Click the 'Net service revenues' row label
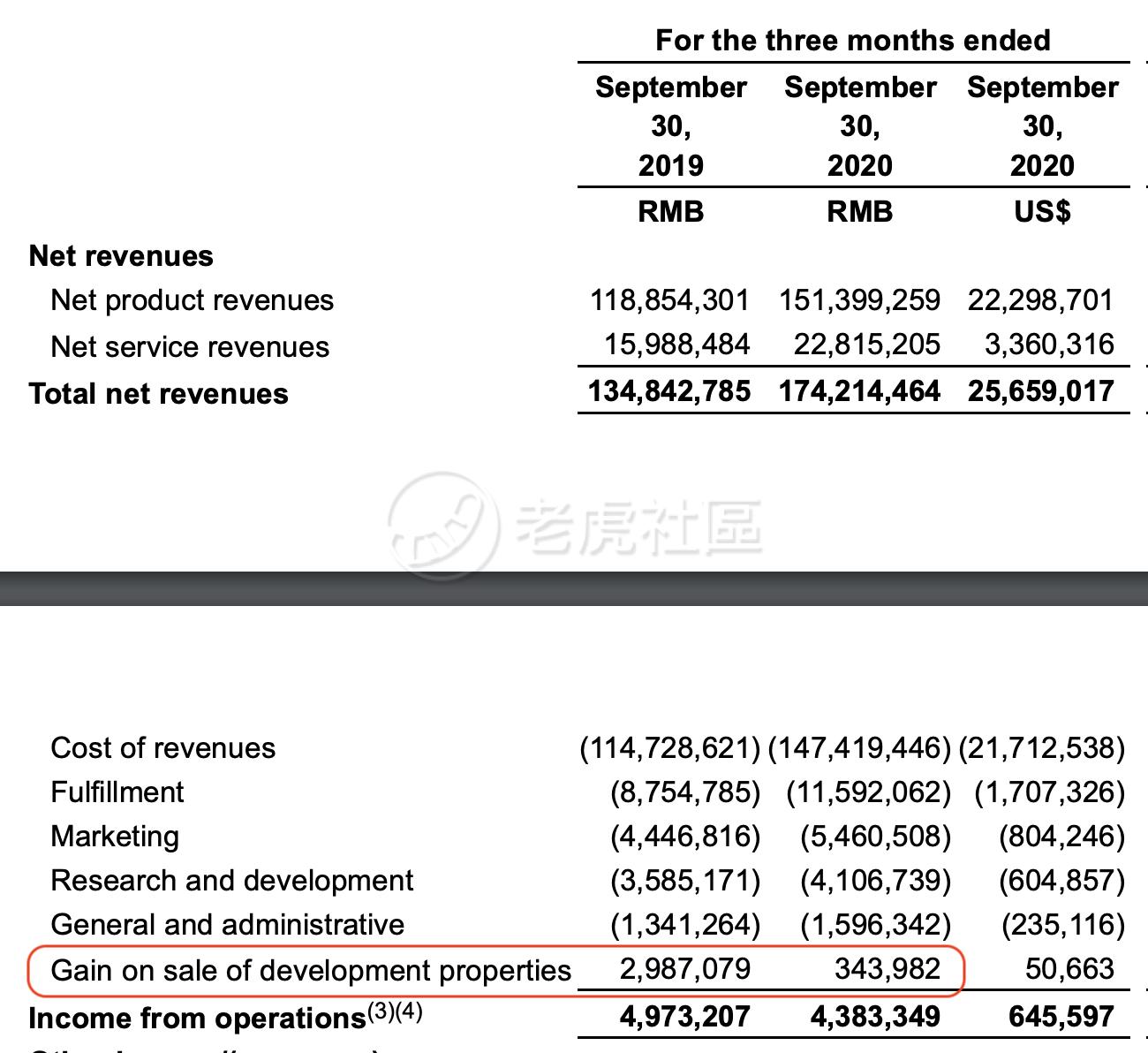 tap(190, 346)
